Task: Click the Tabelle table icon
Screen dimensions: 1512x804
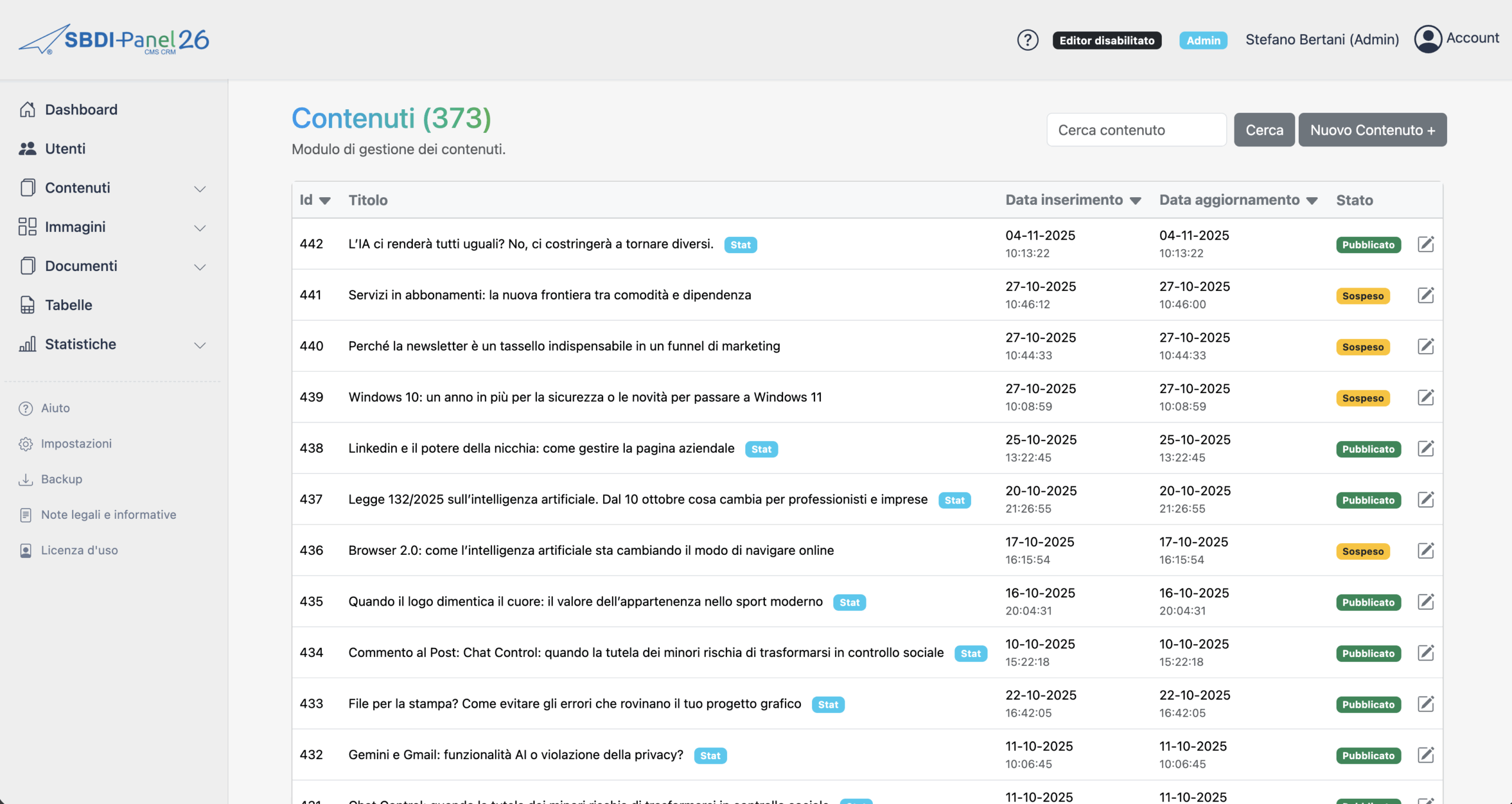Action: click(27, 305)
